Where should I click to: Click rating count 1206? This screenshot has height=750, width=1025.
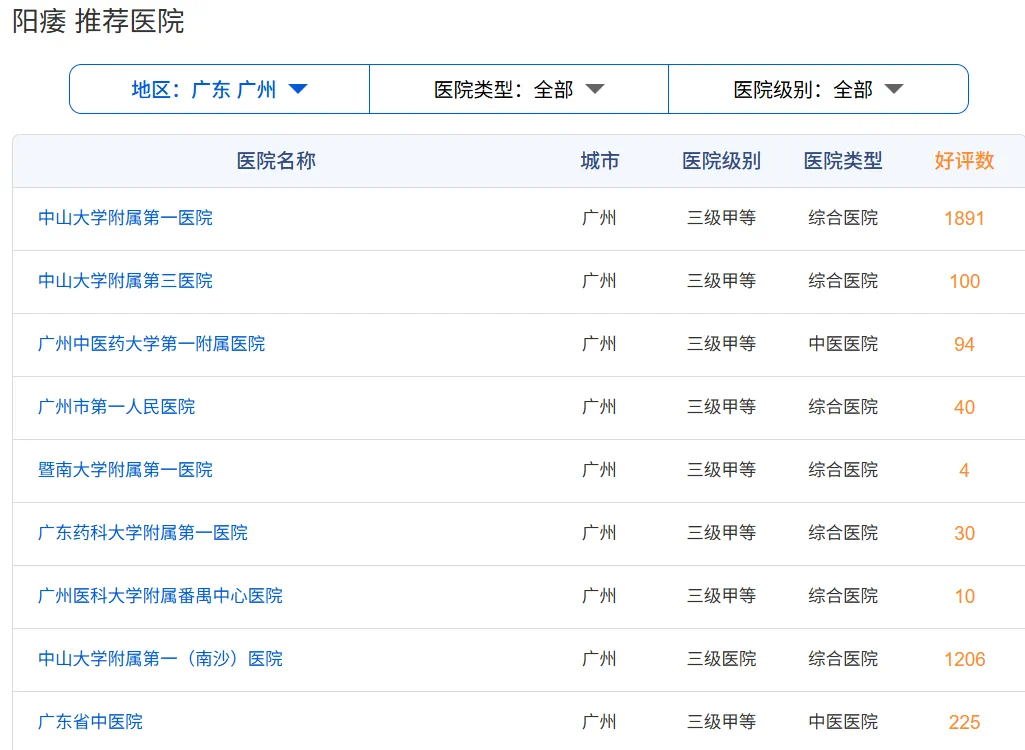click(964, 660)
